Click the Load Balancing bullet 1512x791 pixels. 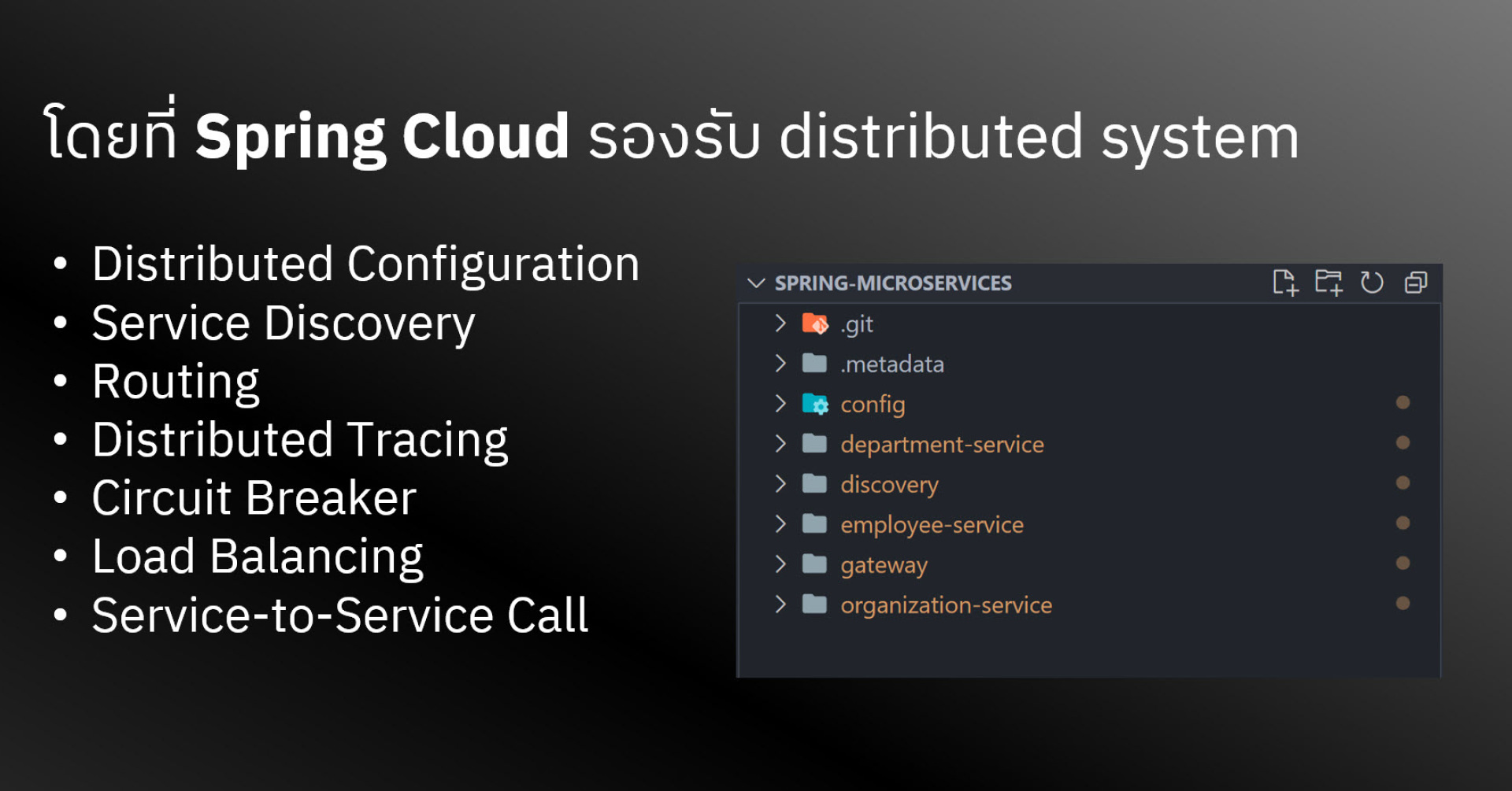[x=258, y=558]
